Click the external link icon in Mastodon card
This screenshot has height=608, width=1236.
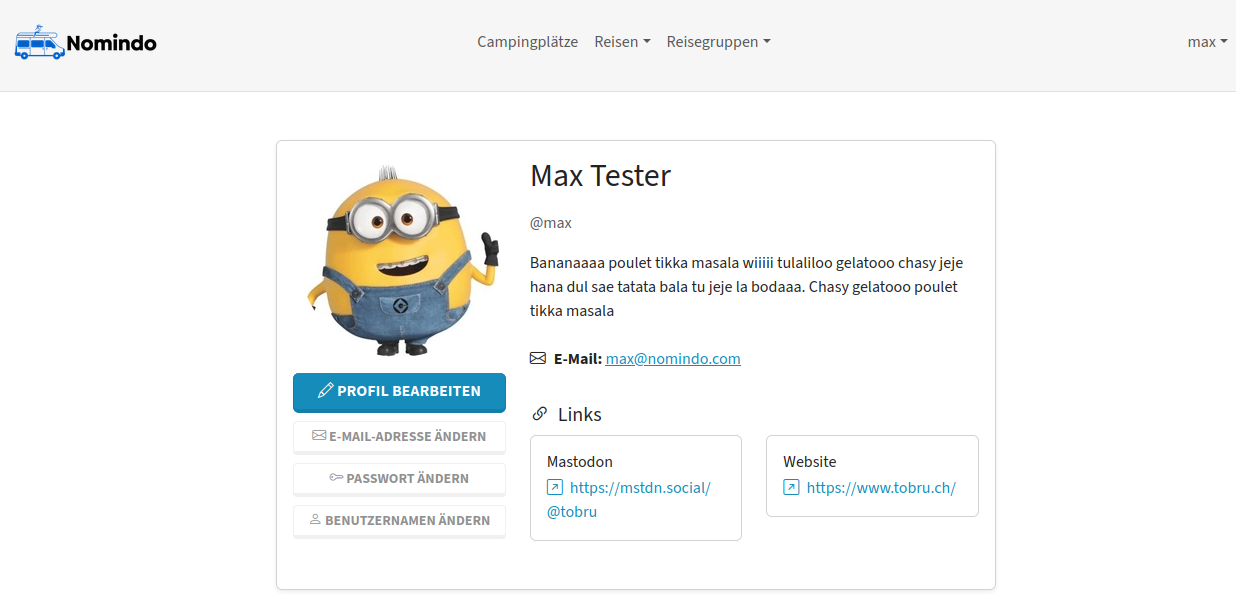click(x=555, y=488)
